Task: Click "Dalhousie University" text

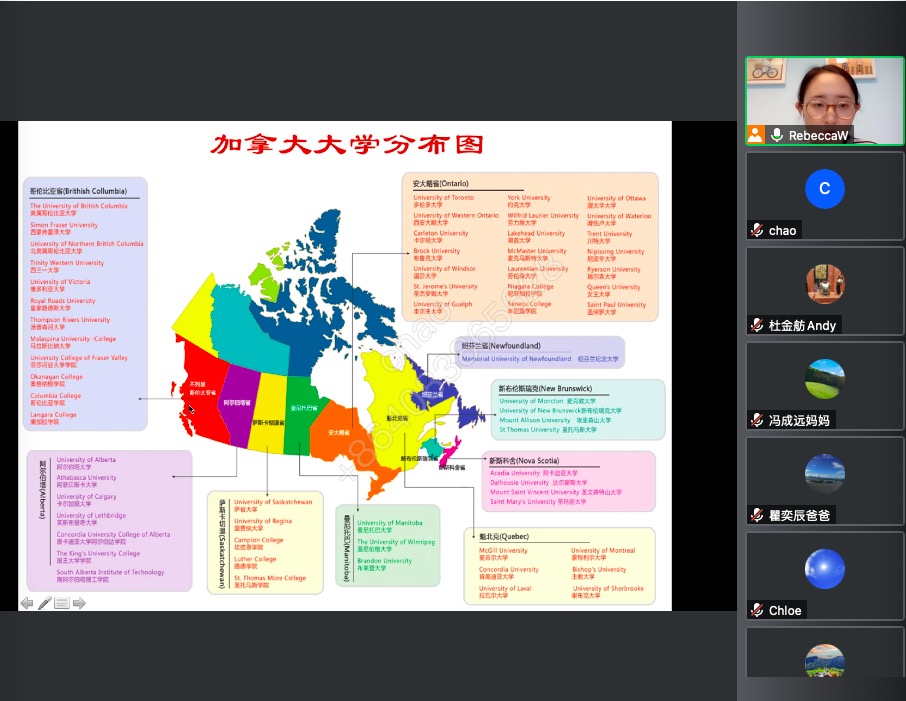Action: coord(519,483)
